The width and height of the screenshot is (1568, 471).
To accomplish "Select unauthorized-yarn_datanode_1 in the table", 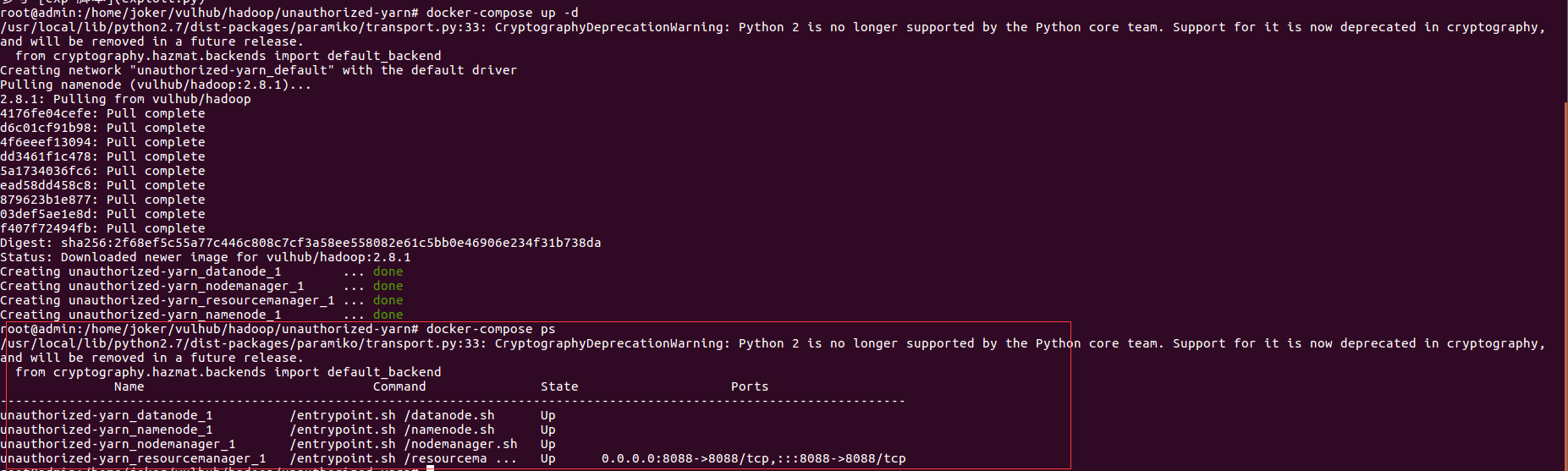I will click(x=107, y=415).
